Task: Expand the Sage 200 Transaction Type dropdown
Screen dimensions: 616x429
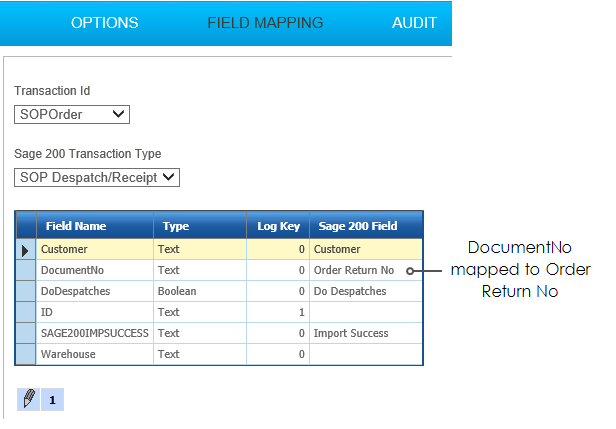Action: 97,177
